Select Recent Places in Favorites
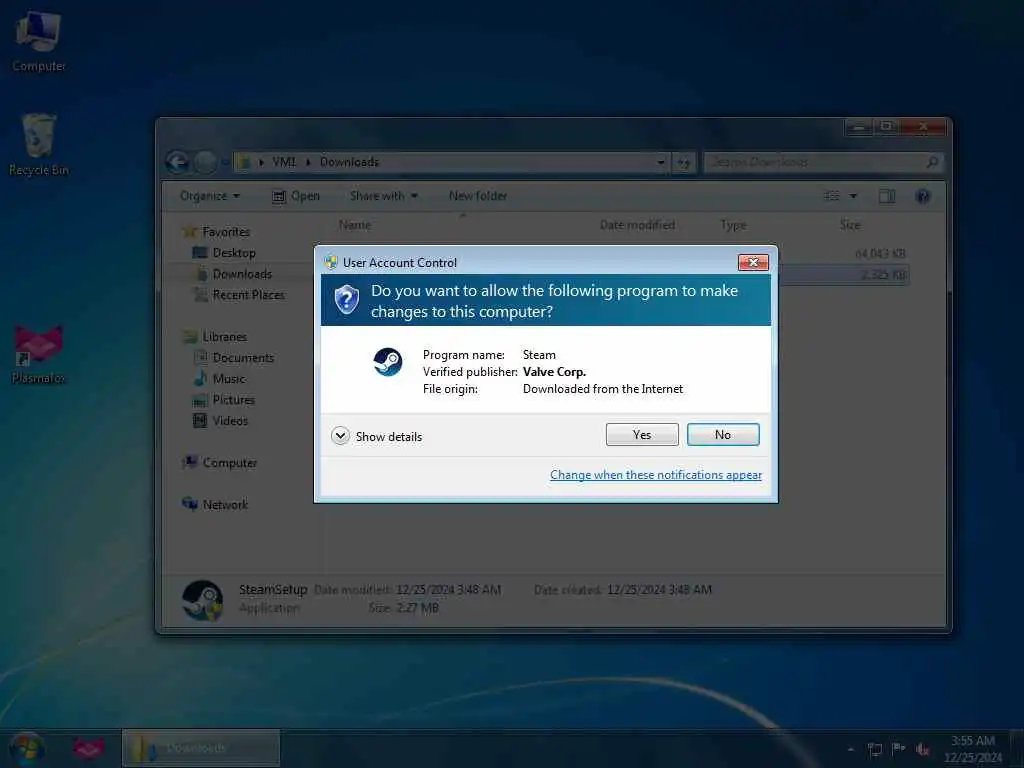Screen dimensions: 1024x768 (249, 295)
